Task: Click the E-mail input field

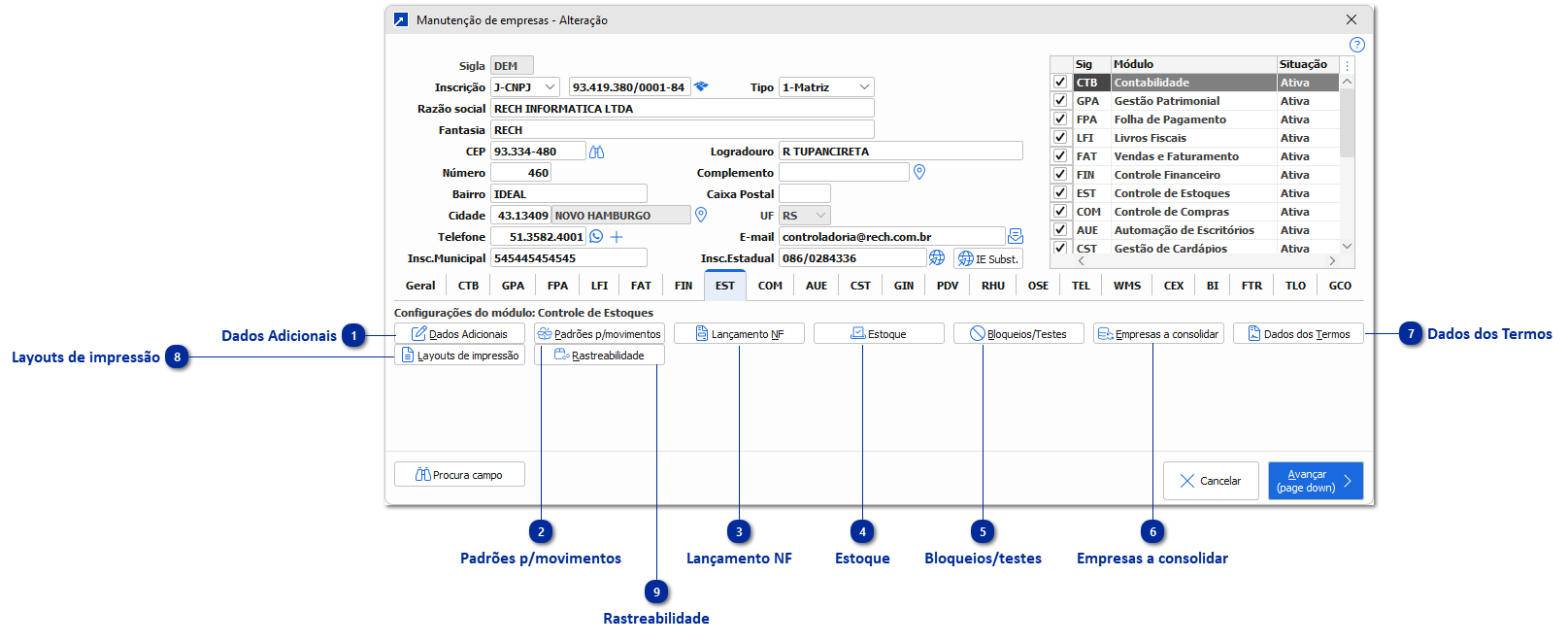Action: (891, 237)
